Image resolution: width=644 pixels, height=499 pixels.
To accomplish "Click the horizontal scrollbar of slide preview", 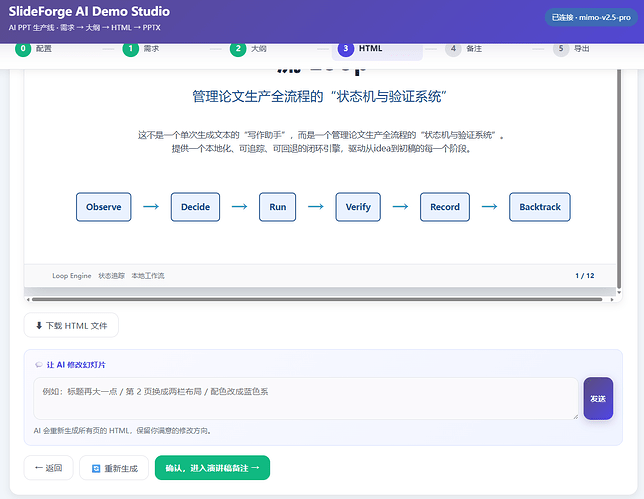I will point(317,299).
